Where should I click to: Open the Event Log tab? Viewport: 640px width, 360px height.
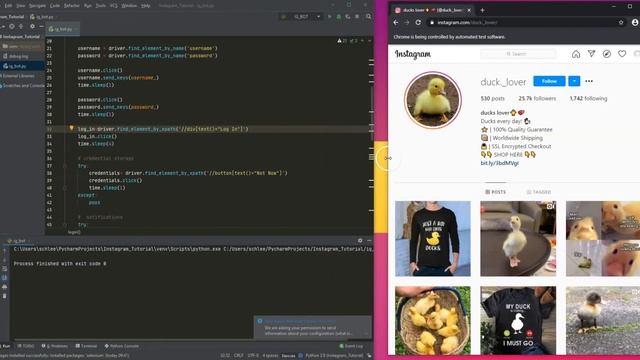point(351,346)
